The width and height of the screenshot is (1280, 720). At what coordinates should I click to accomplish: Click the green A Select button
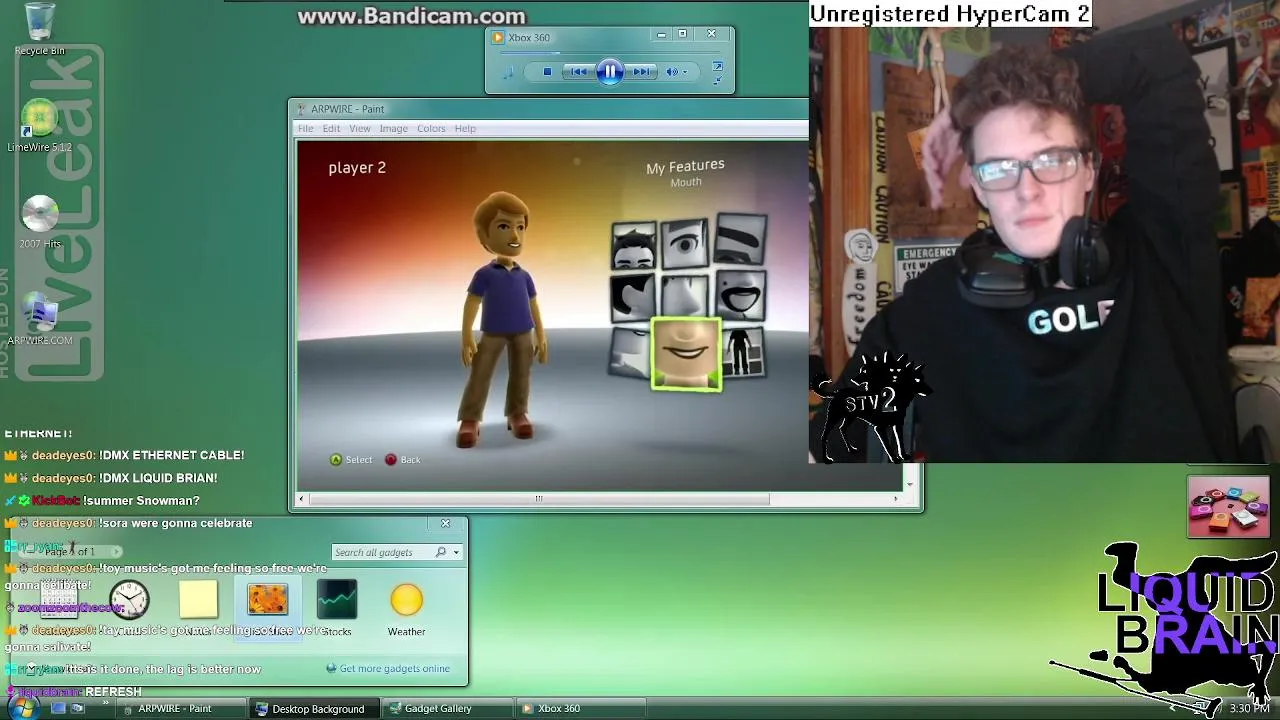pos(336,460)
